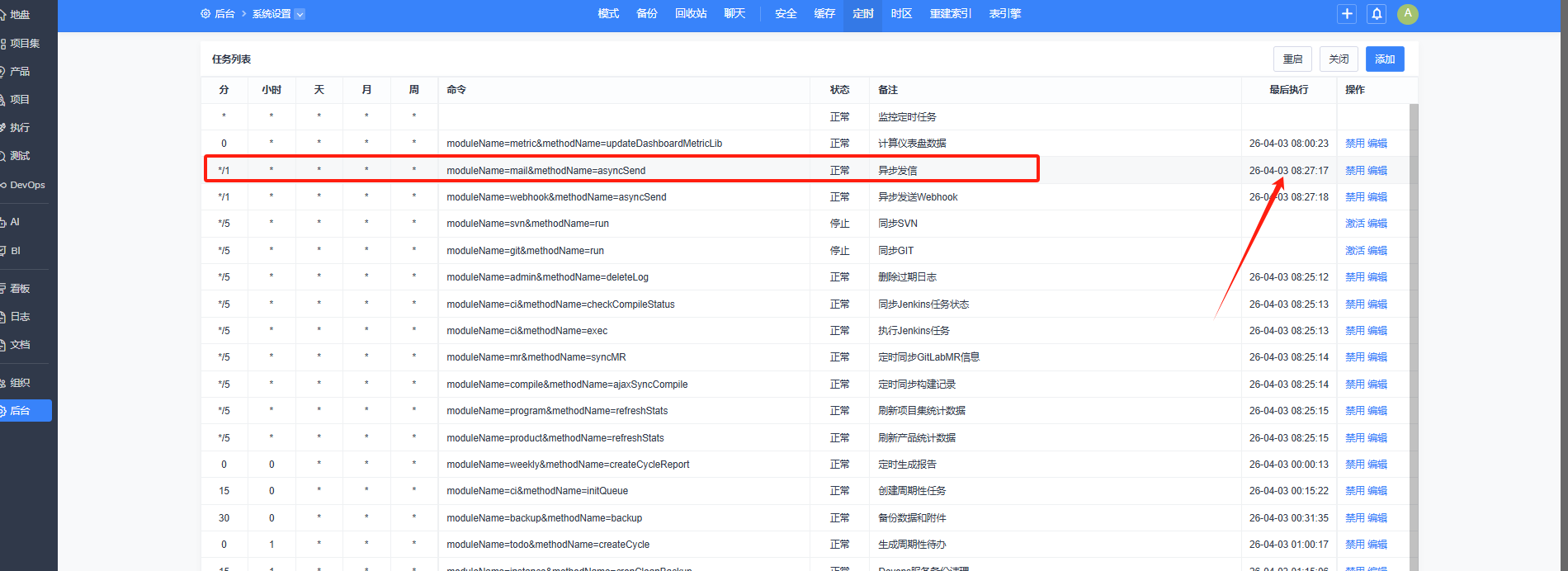The width and height of the screenshot is (1568, 571).
Task: Switch to the 回收站 tab
Action: pyautogui.click(x=691, y=14)
